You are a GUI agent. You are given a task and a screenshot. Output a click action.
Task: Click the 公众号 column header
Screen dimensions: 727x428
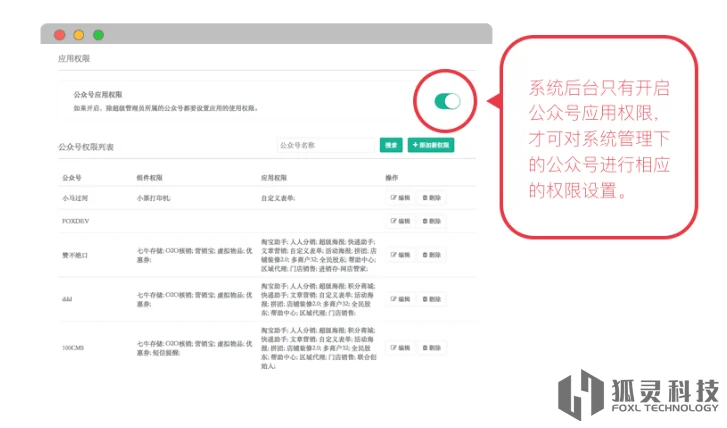[x=72, y=178]
